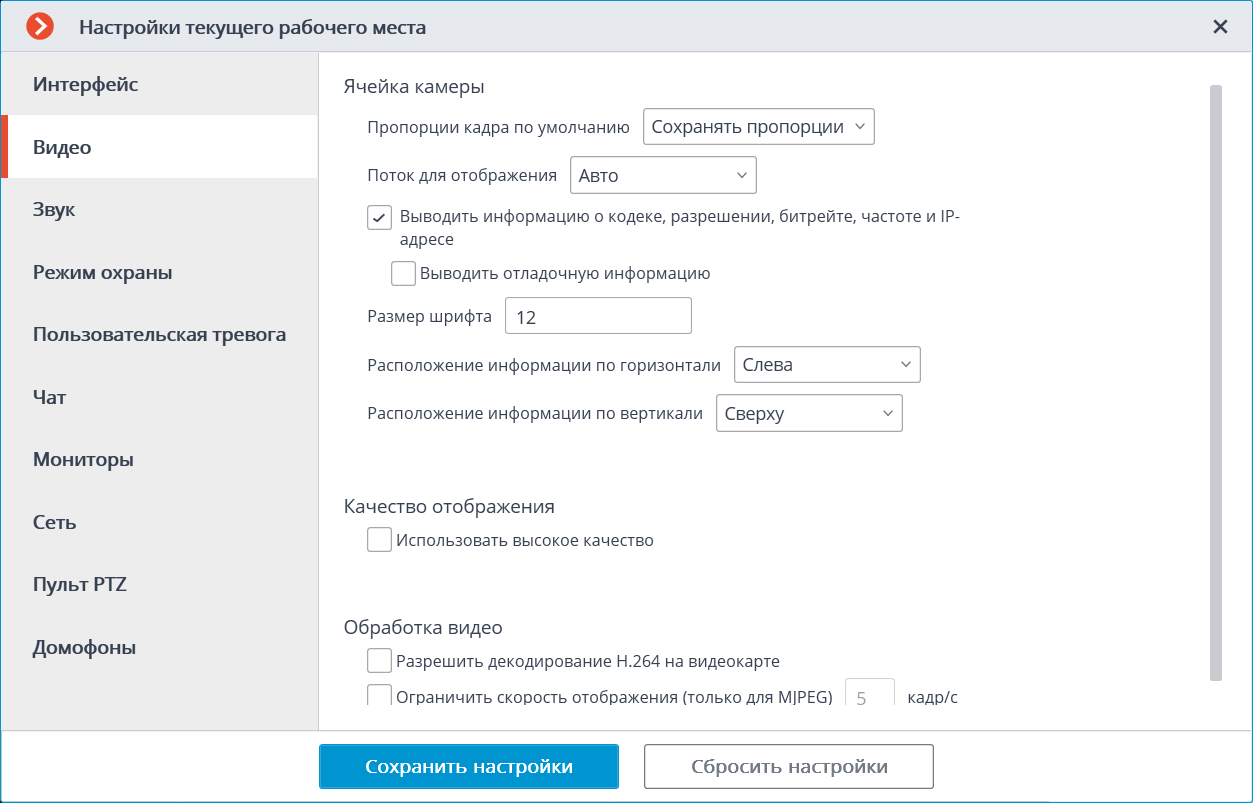Screen dimensions: 1253x803
Task: Click the Размер шрифта input field
Action: [x=598, y=317]
